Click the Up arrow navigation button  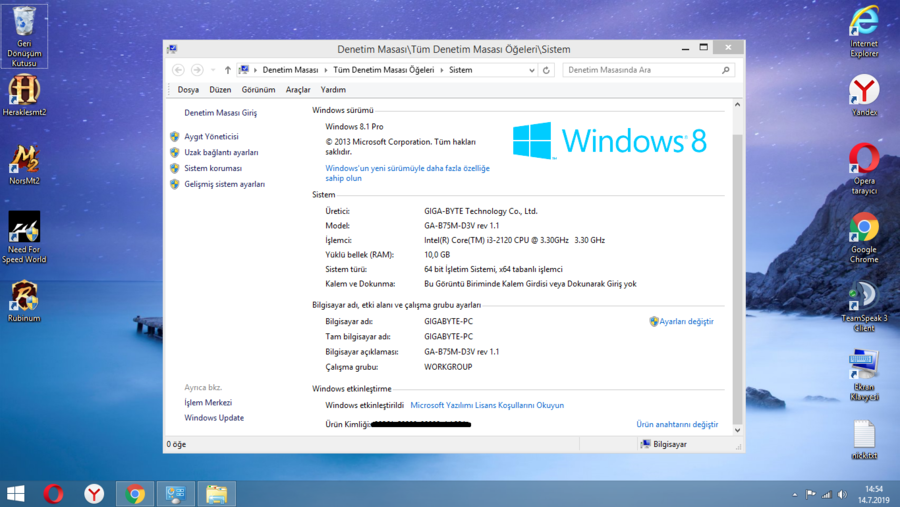[228, 70]
